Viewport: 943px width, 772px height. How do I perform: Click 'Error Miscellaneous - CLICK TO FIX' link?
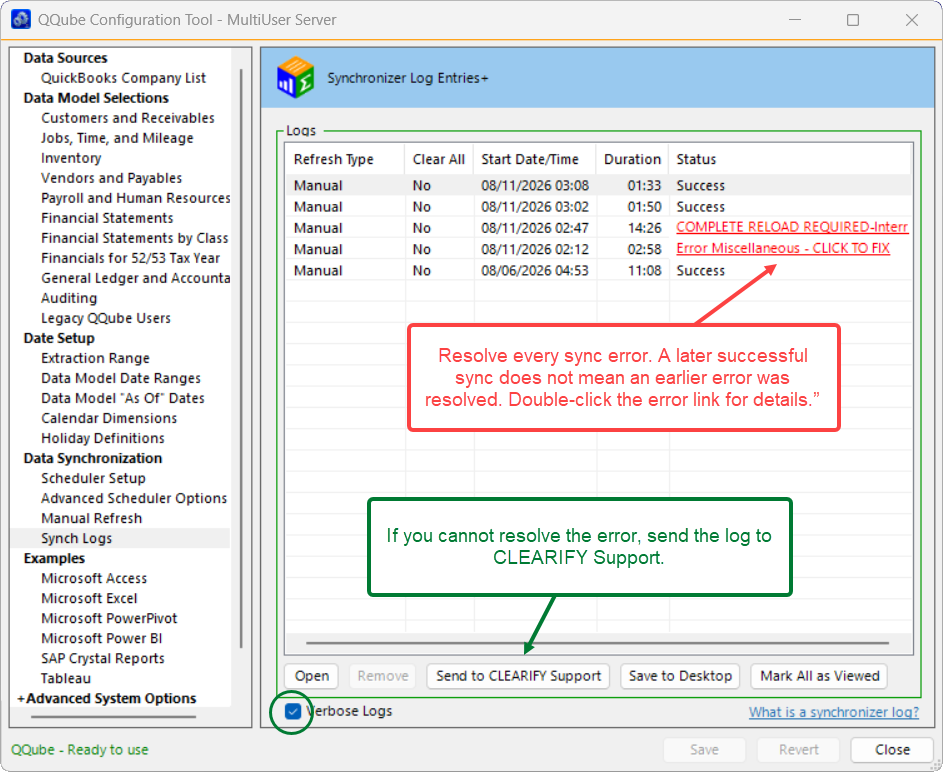pyautogui.click(x=783, y=248)
